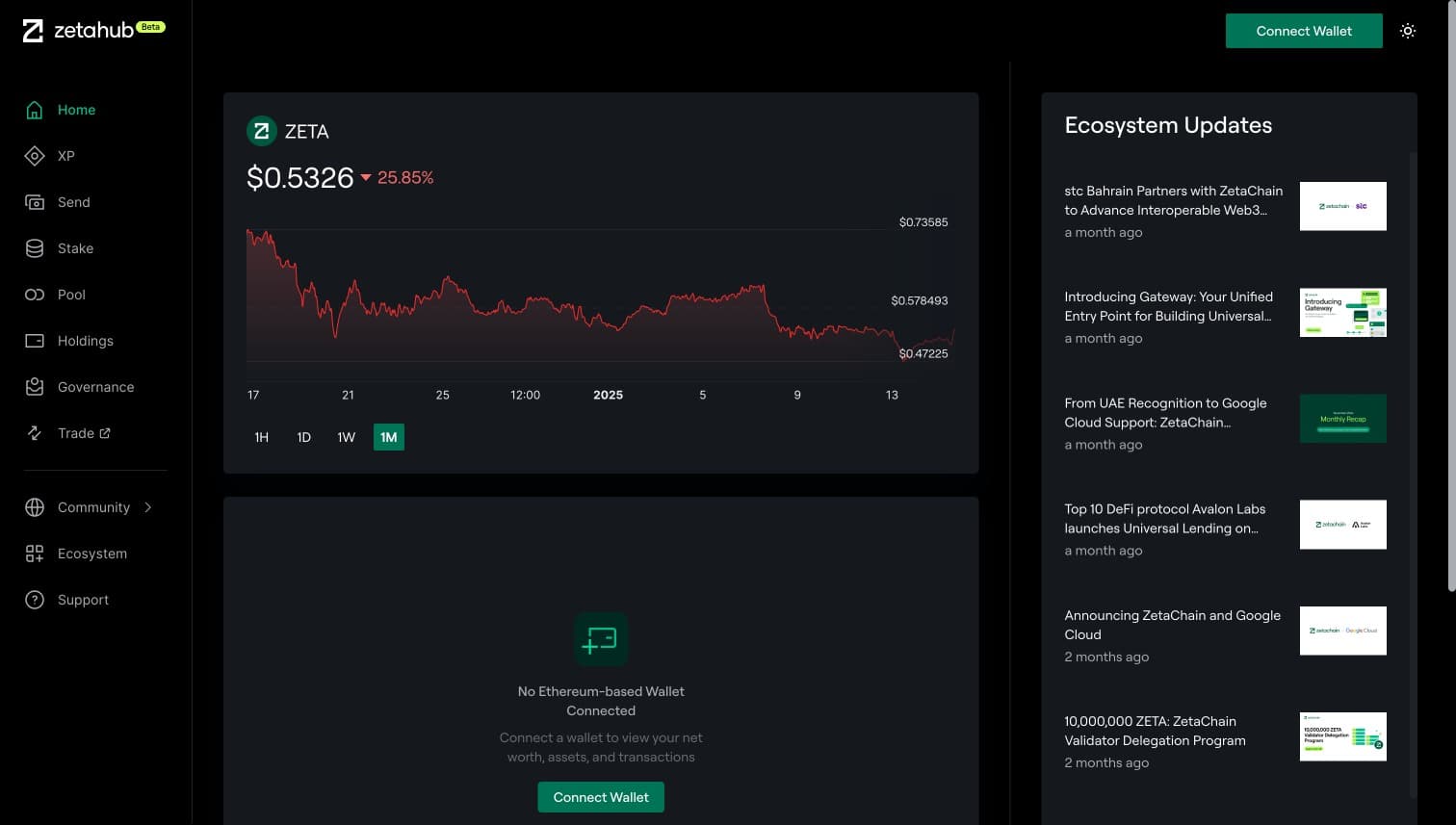
Task: Open Introducing Gateway article link
Action: (1168, 306)
